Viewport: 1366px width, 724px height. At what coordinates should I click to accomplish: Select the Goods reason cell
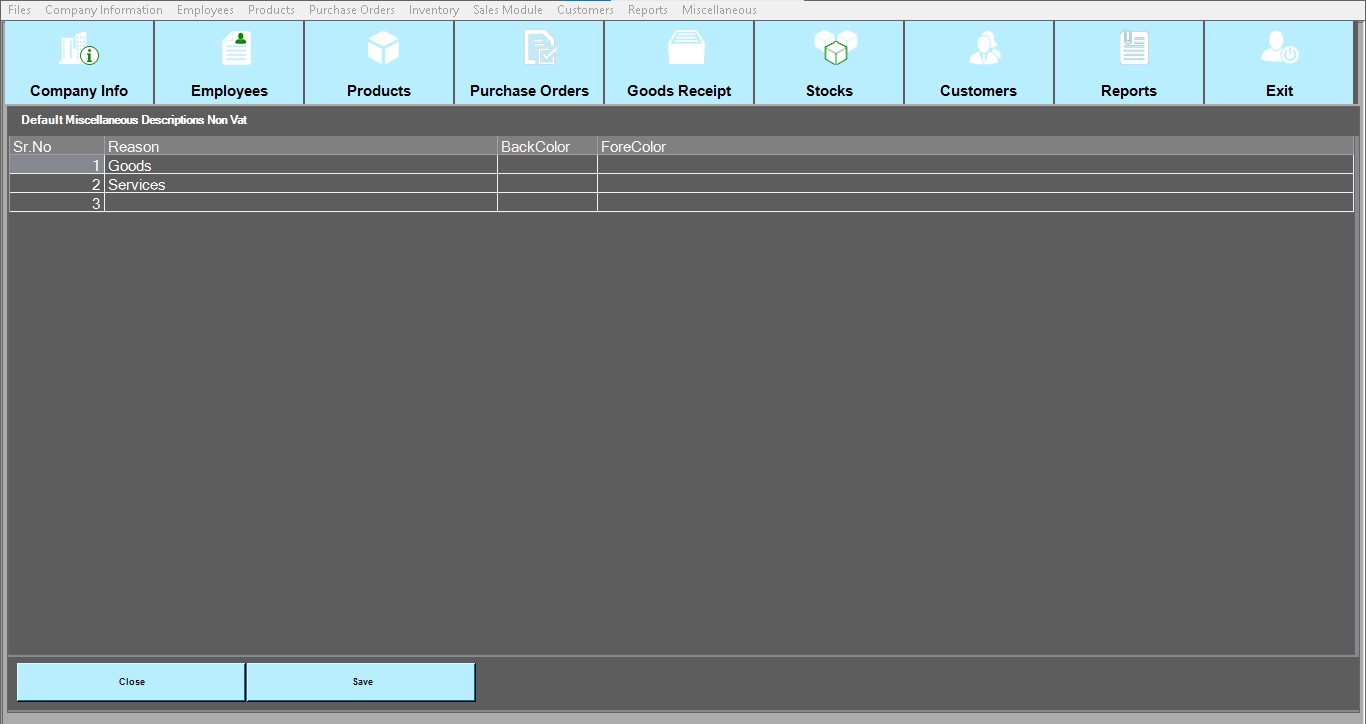pyautogui.click(x=300, y=166)
